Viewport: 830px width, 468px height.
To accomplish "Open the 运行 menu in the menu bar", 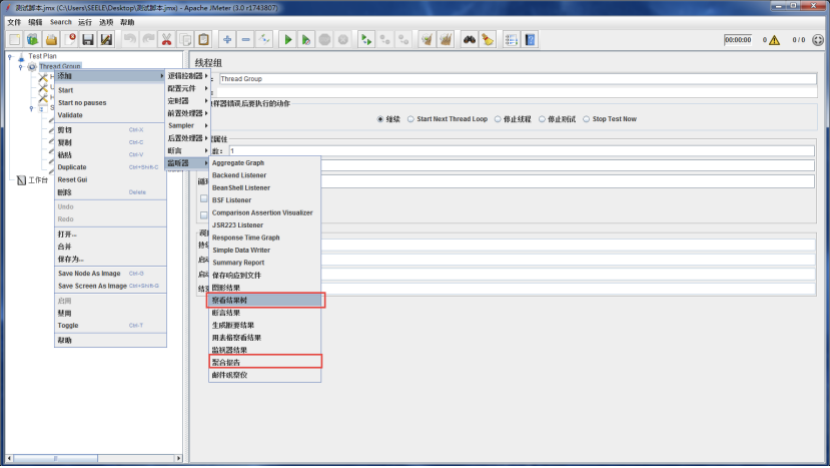I will (85, 22).
